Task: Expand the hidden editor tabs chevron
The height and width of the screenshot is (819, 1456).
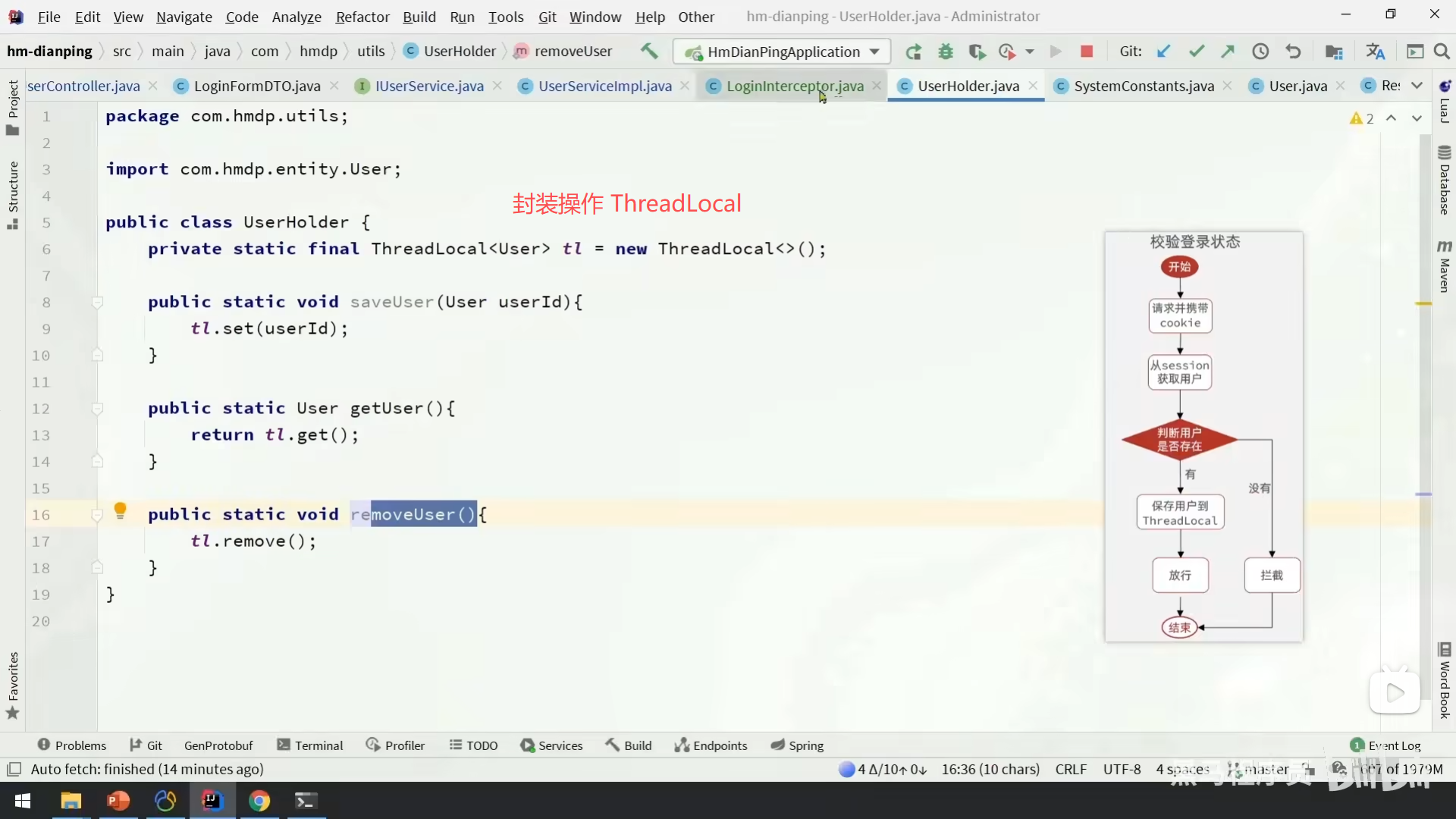Action: pos(1417,86)
